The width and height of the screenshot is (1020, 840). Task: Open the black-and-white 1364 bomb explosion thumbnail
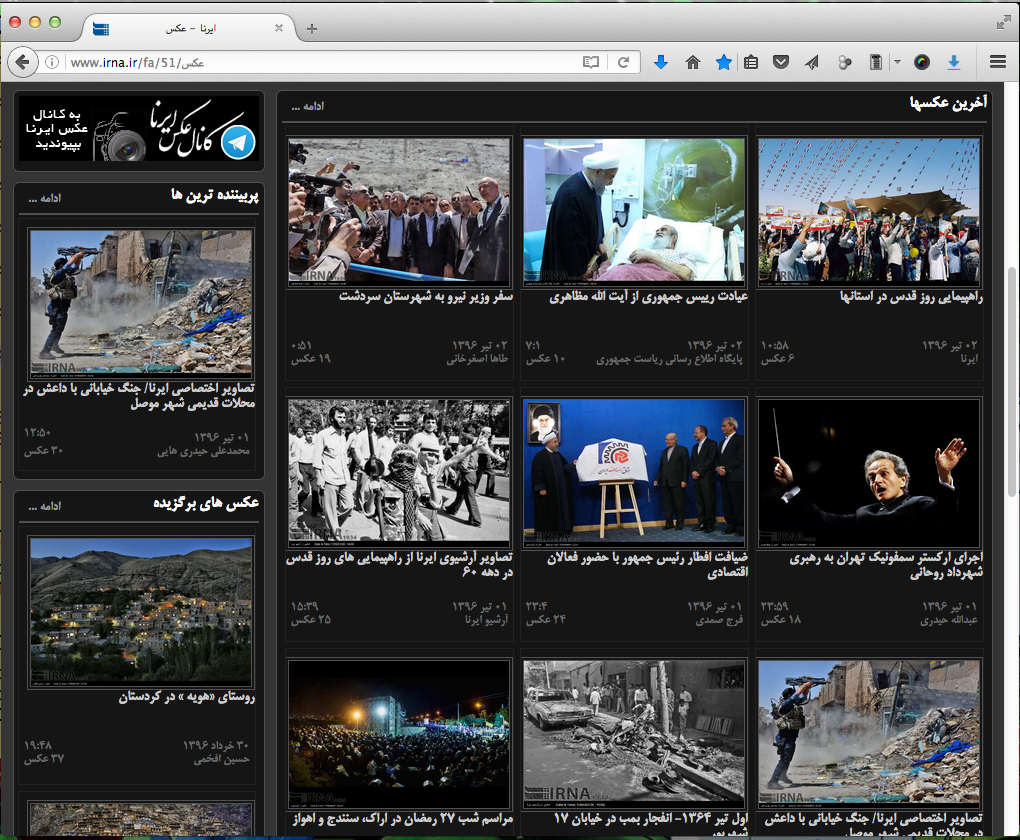coord(634,734)
